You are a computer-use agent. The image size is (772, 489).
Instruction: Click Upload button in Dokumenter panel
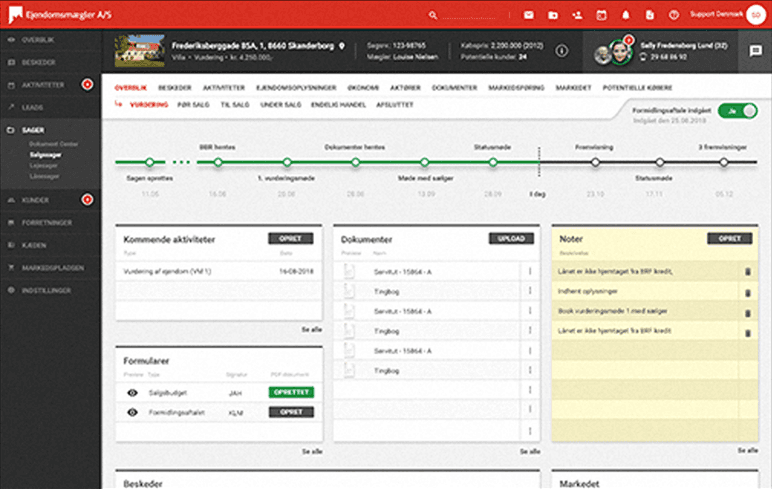tap(511, 239)
